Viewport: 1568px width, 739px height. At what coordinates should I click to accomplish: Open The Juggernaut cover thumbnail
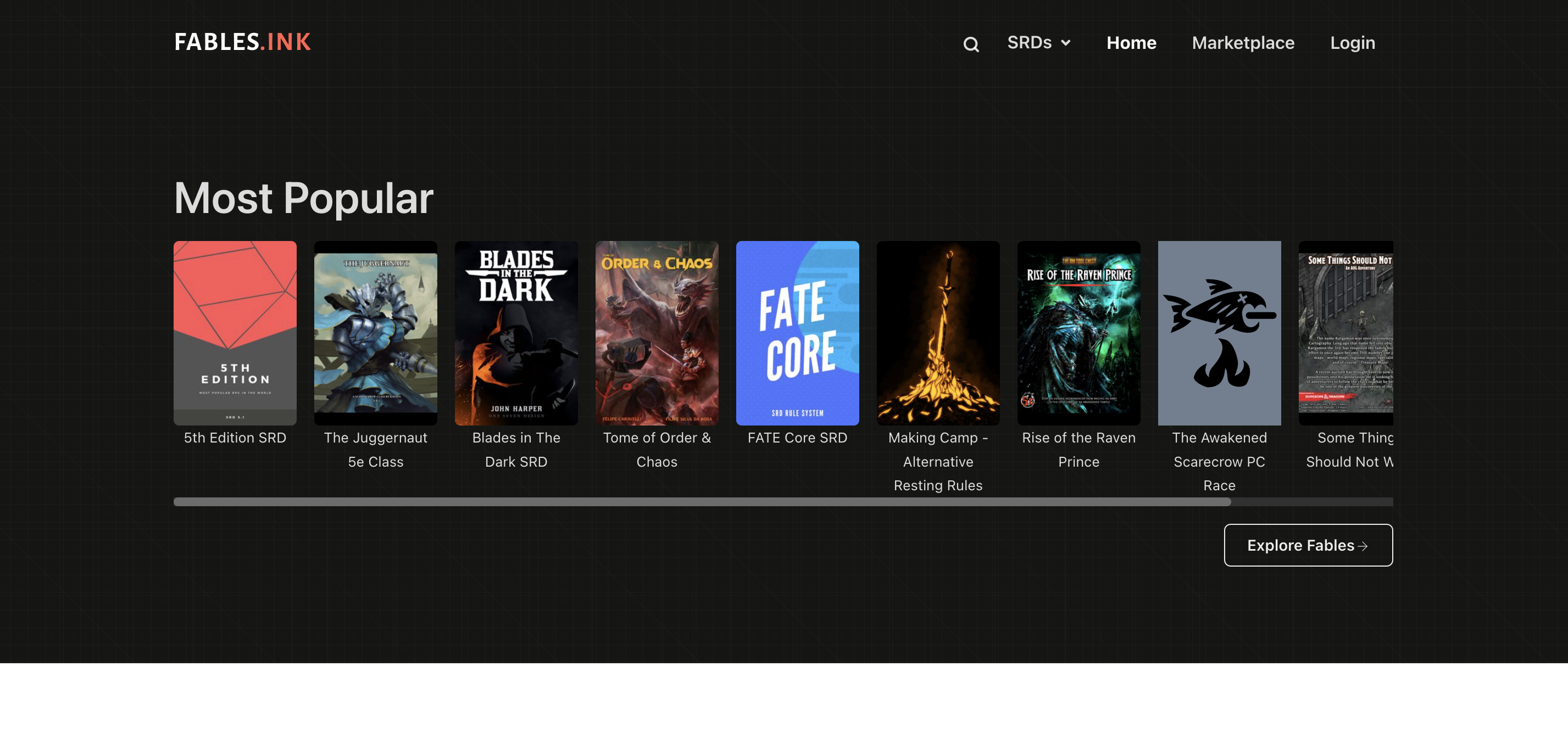click(x=376, y=333)
